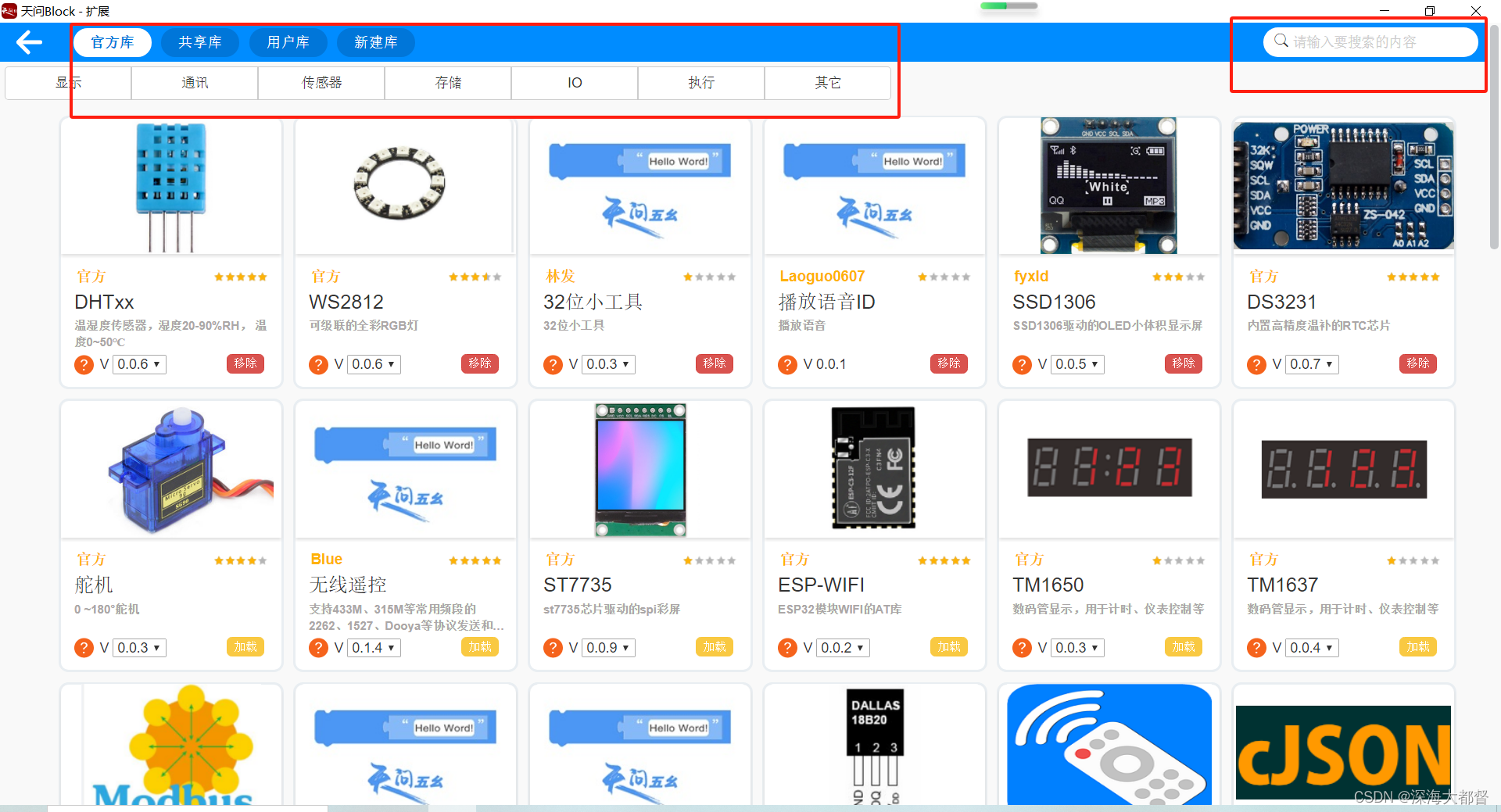Expand ST7735 version dropdown 0.0.9

pyautogui.click(x=609, y=648)
